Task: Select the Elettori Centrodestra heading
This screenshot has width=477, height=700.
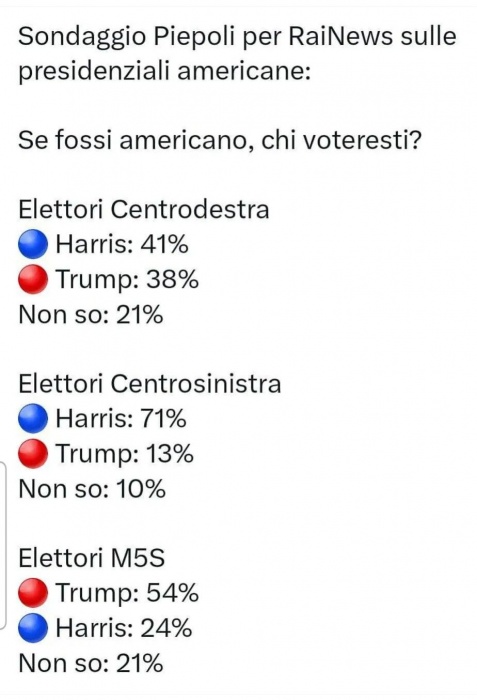Action: (144, 209)
